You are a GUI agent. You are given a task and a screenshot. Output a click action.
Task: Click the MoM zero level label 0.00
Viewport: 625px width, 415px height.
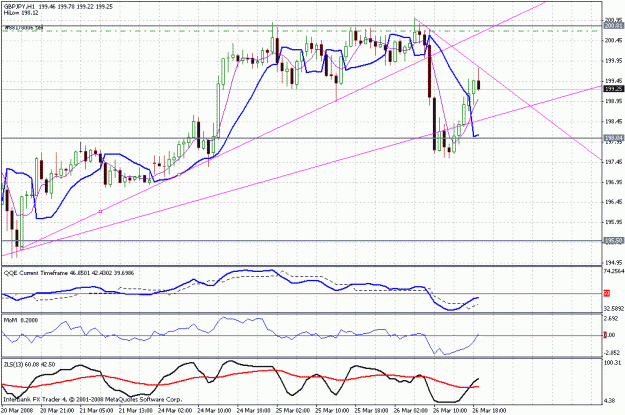pyautogui.click(x=610, y=335)
